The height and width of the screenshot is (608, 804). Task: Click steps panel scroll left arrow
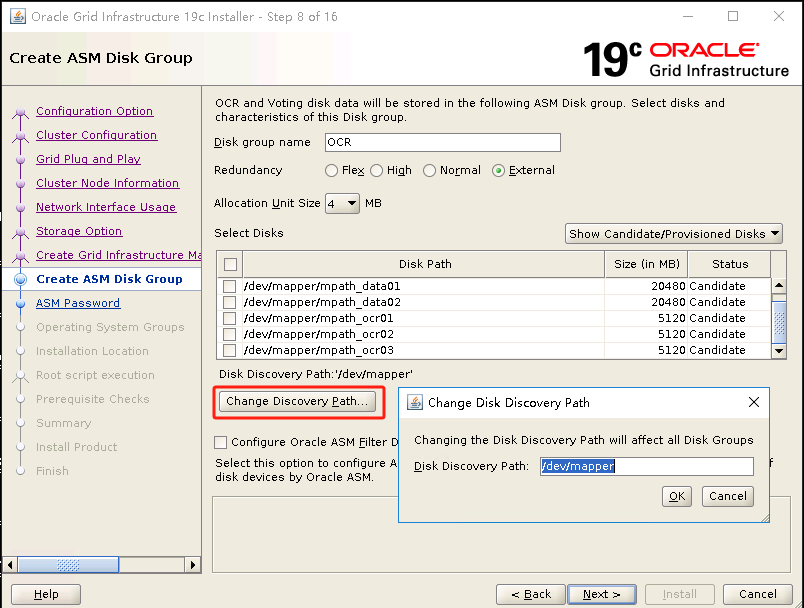click(x=10, y=565)
